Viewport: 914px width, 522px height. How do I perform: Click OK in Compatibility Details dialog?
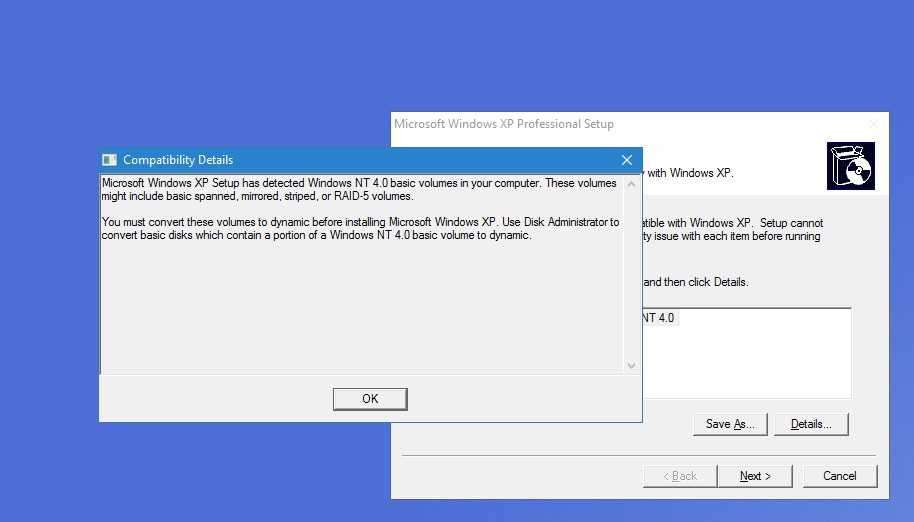370,399
